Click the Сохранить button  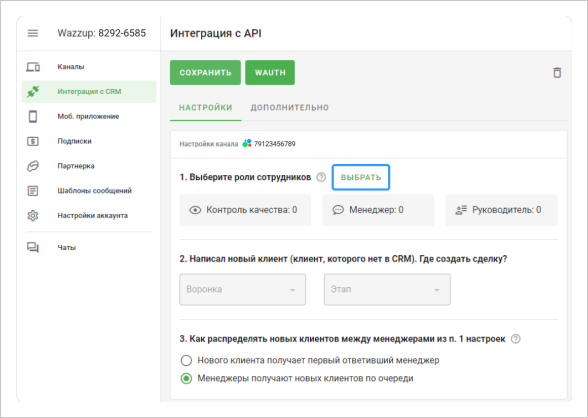point(206,73)
